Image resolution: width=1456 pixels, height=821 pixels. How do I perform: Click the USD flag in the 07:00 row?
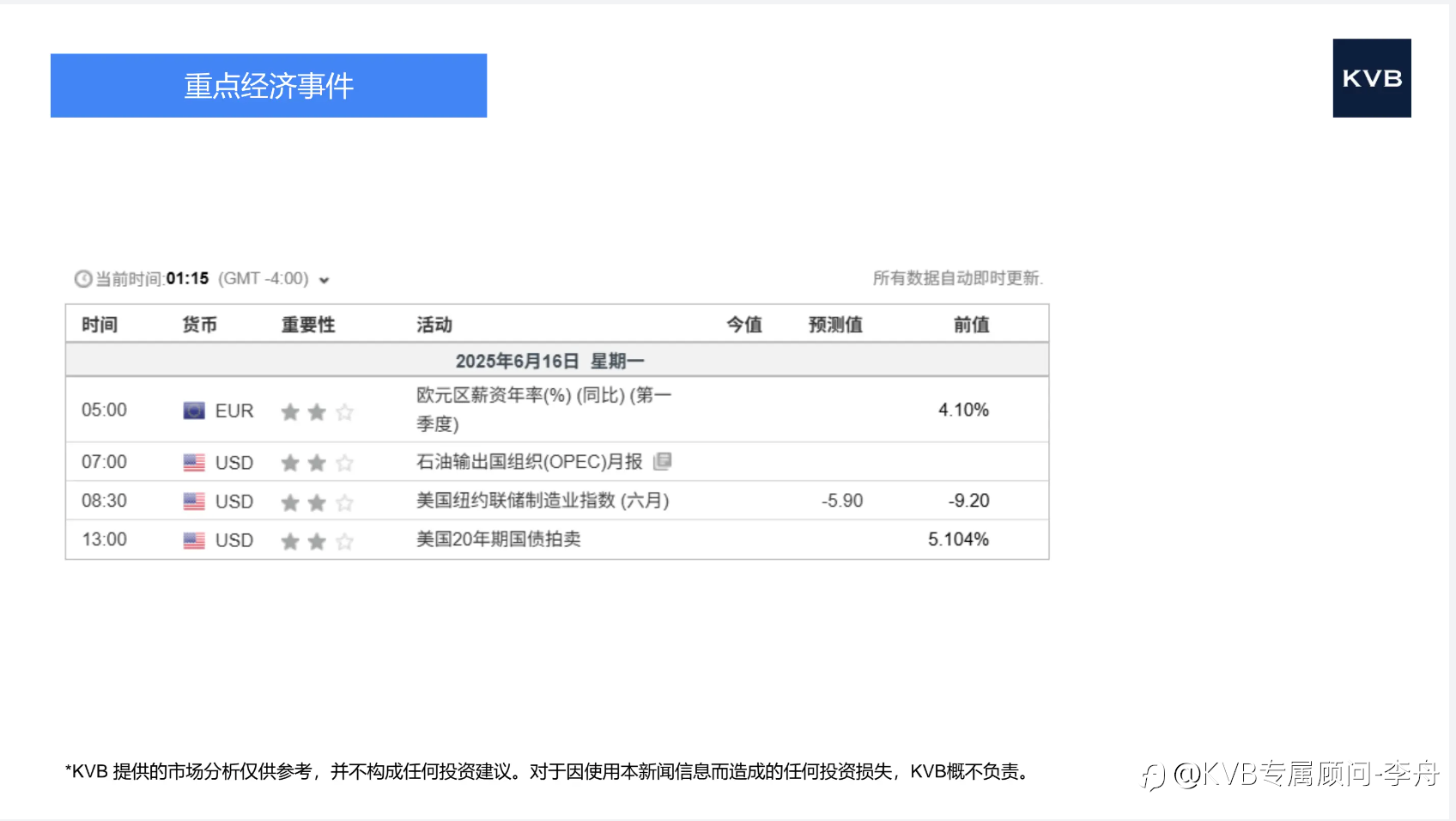pyautogui.click(x=194, y=463)
